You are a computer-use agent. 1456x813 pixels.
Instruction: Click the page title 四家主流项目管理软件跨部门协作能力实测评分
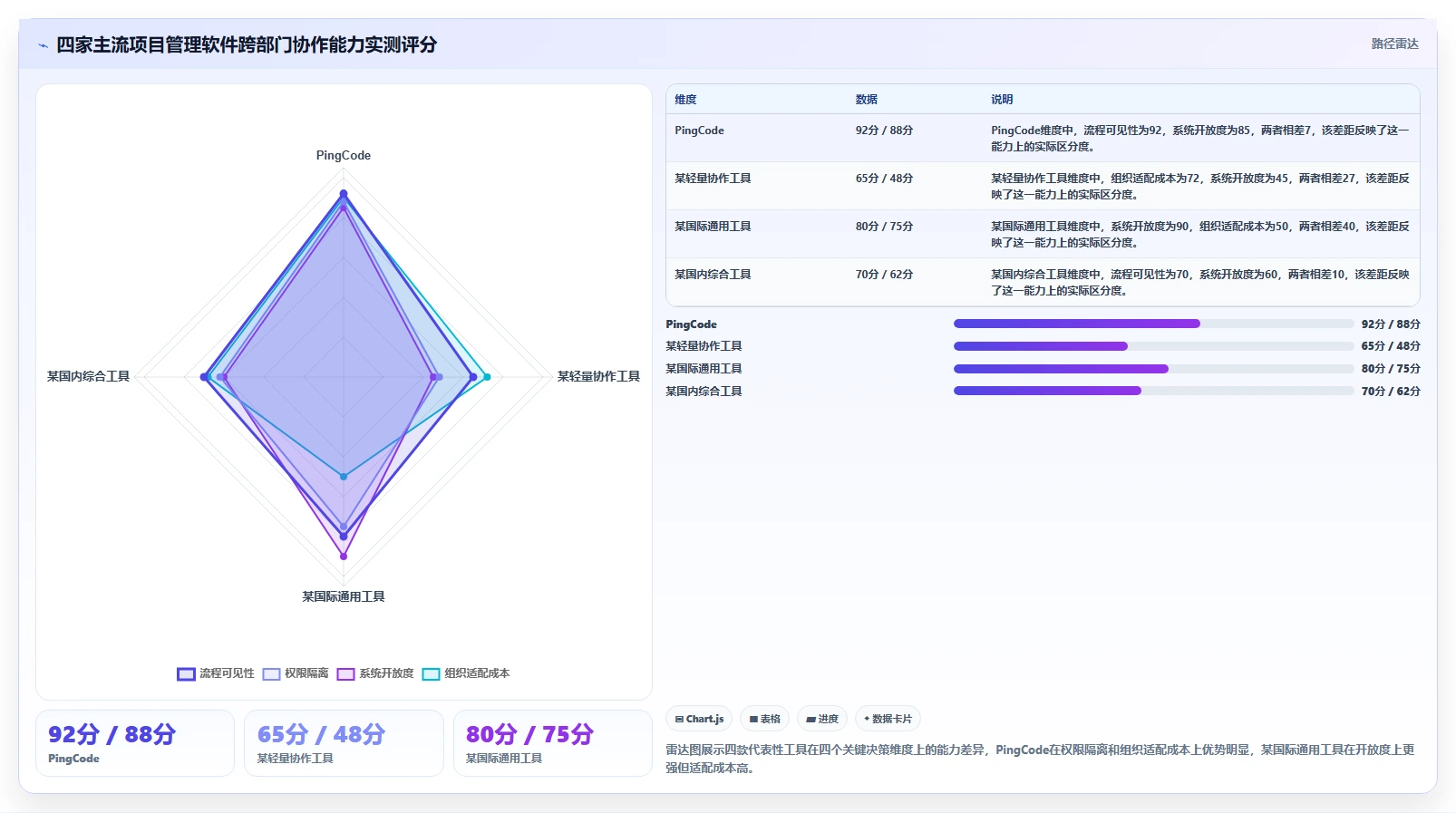pos(247,44)
